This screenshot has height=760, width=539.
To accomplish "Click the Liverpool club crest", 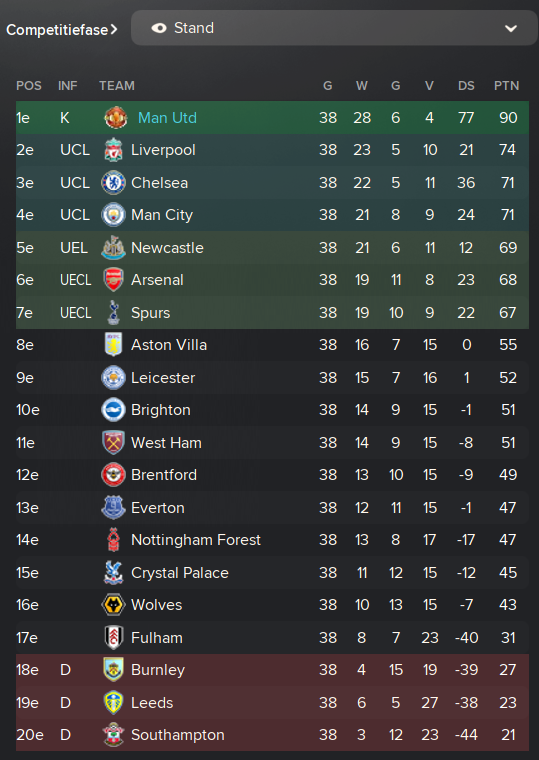I will 113,150.
